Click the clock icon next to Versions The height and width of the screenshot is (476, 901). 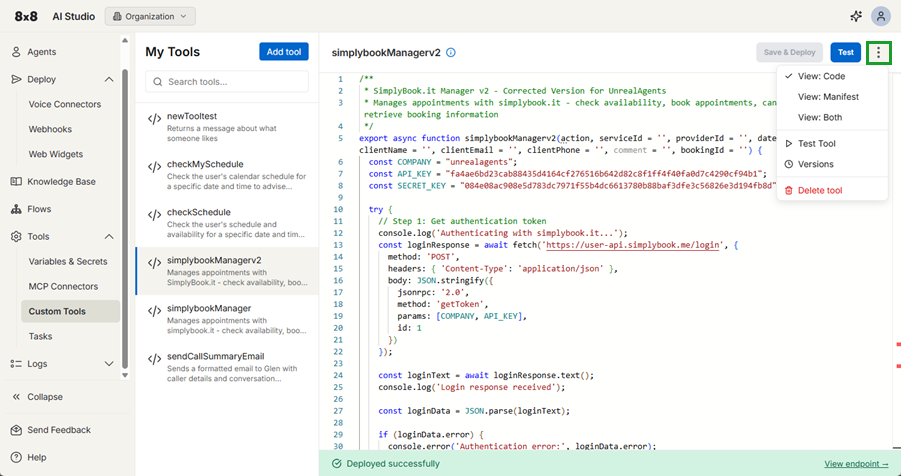pyautogui.click(x=788, y=164)
